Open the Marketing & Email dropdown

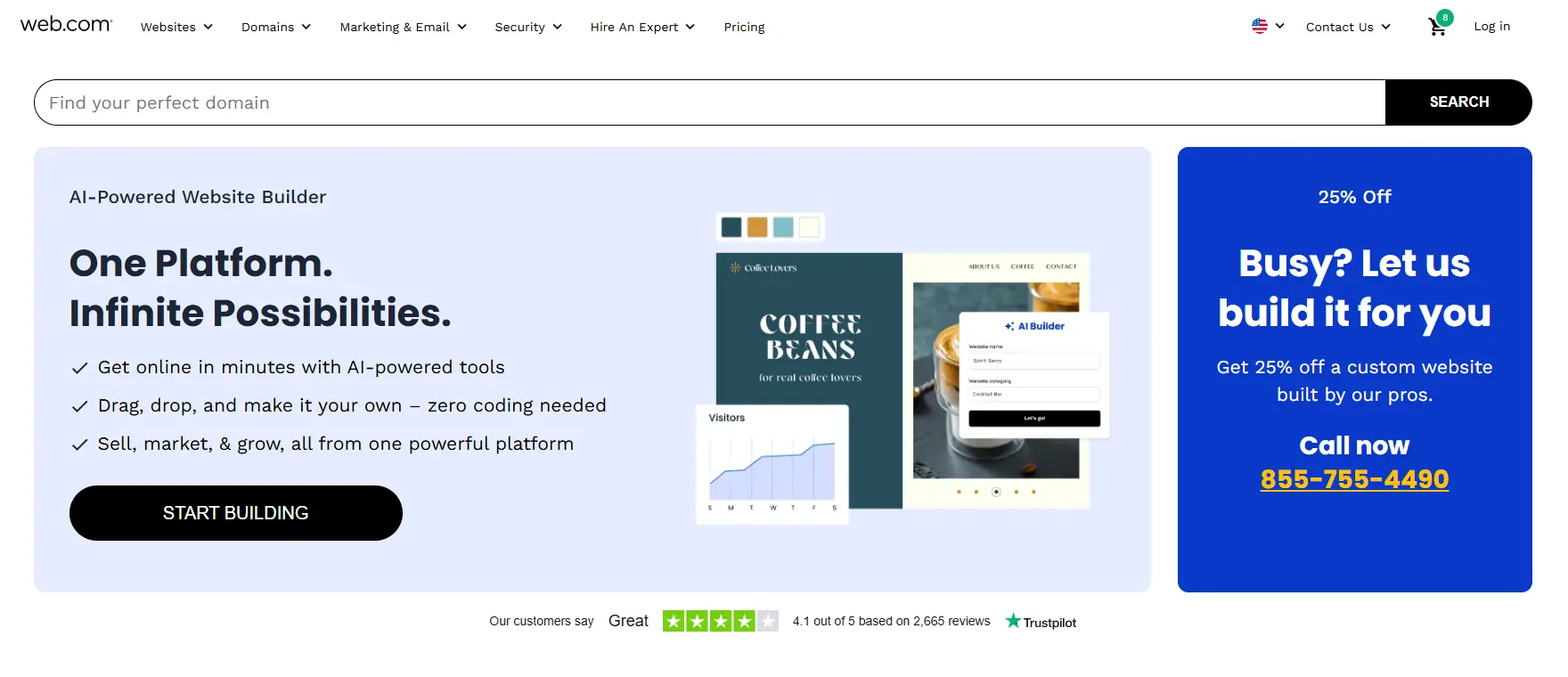(x=404, y=27)
